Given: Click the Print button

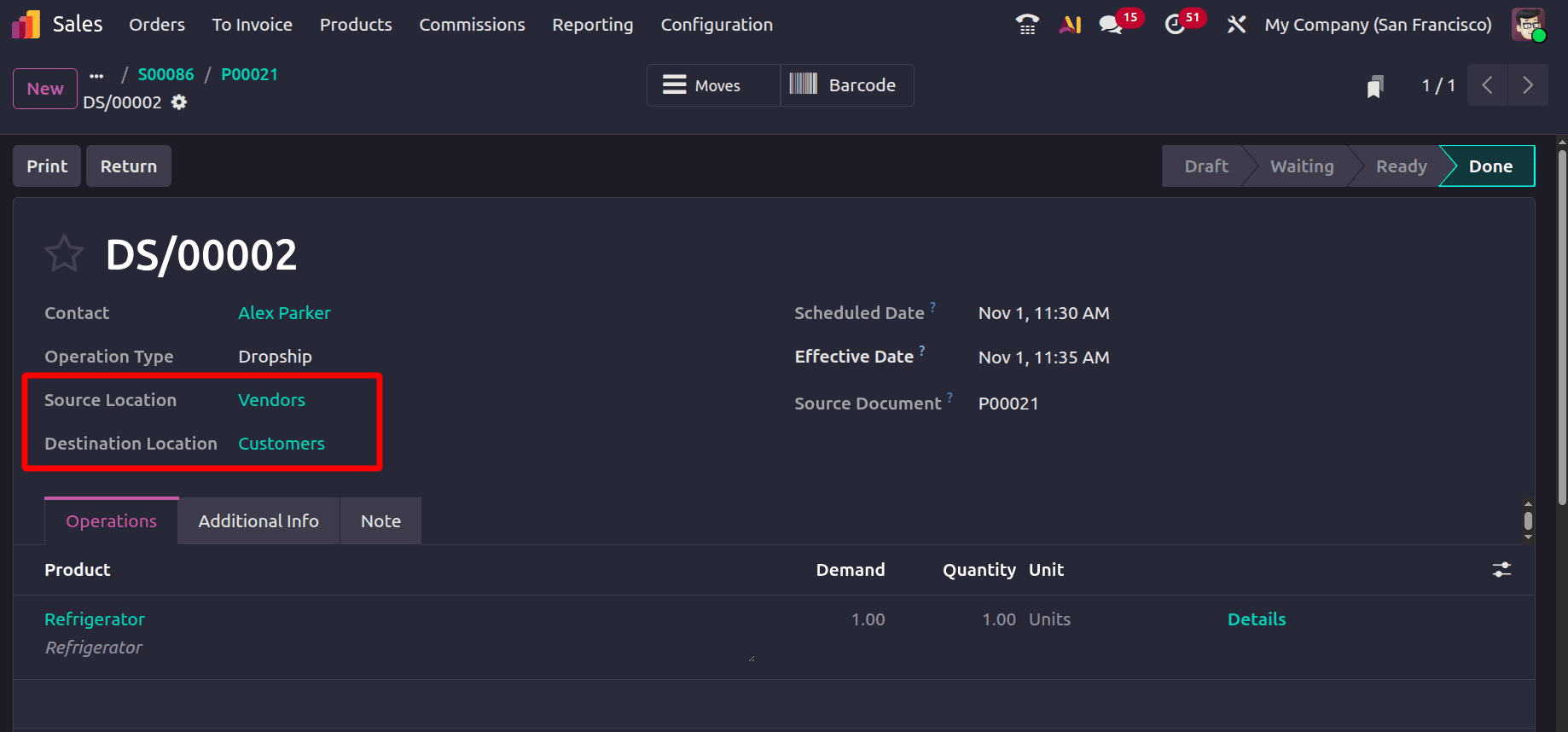Looking at the screenshot, I should [x=47, y=166].
